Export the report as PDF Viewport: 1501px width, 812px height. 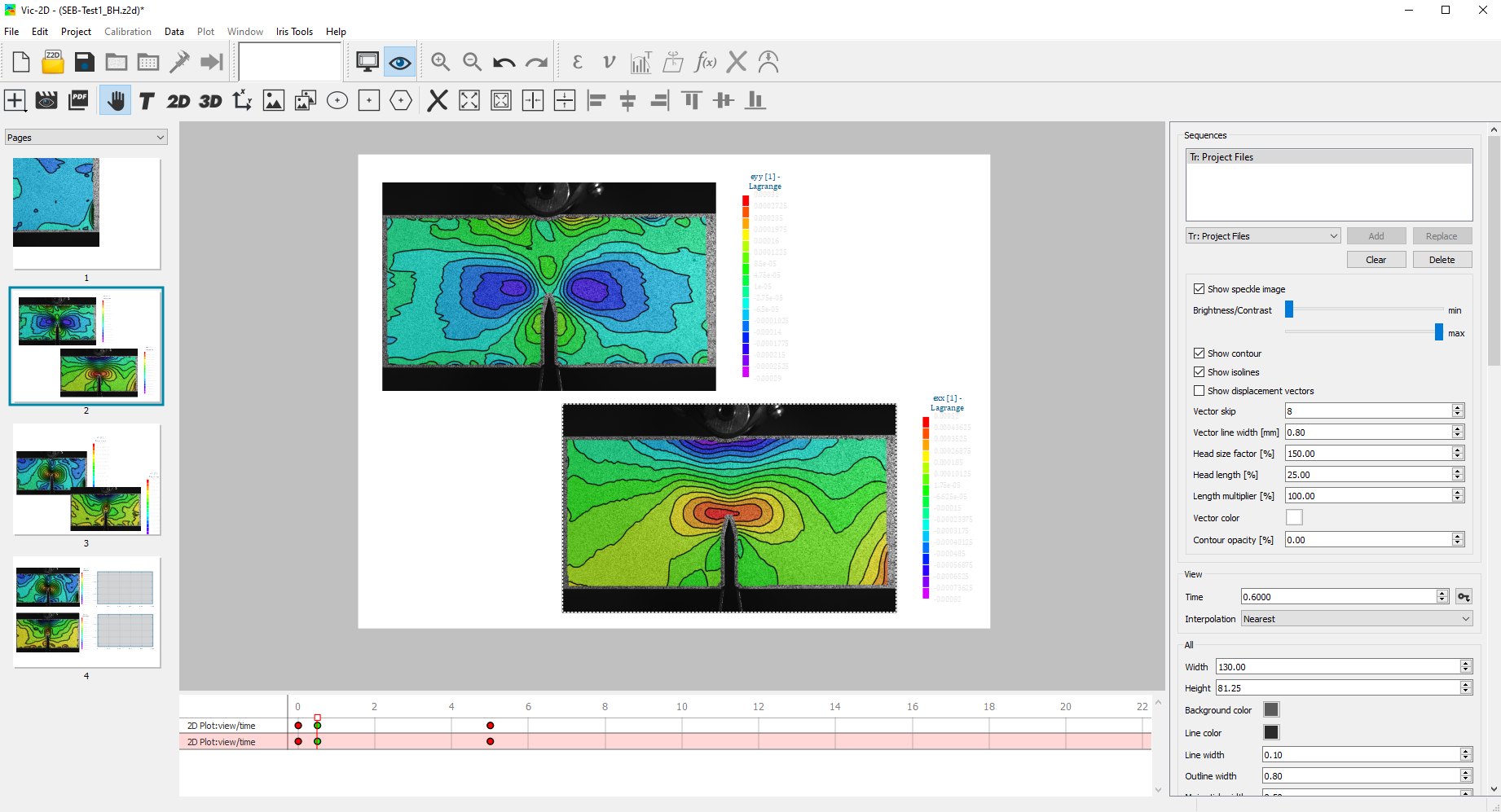78,99
